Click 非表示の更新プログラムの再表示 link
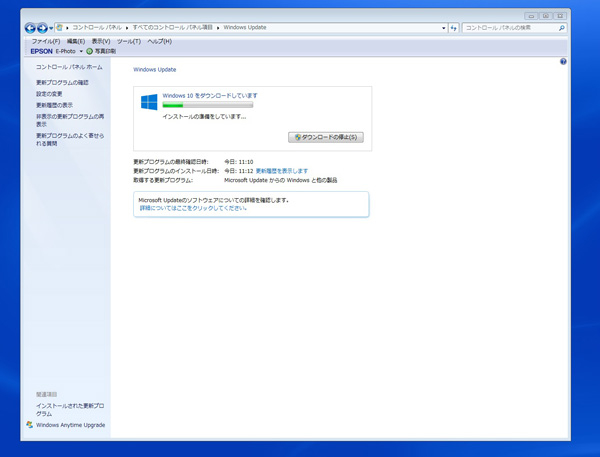Screen dimensions: 600x457 coord(70,120)
